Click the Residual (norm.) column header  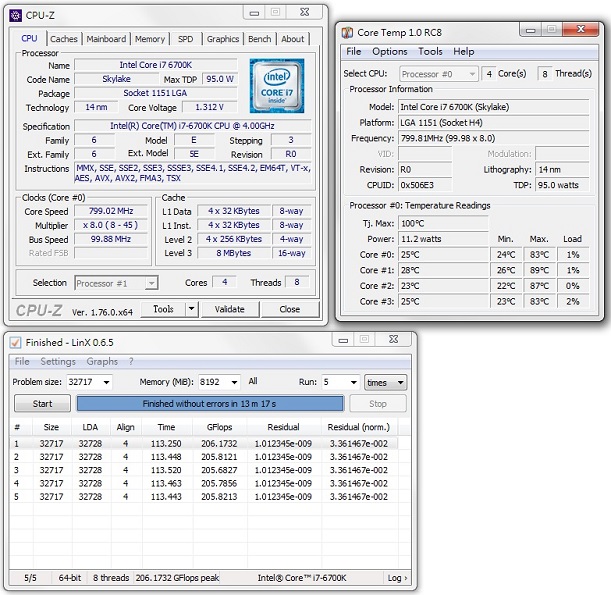click(358, 427)
